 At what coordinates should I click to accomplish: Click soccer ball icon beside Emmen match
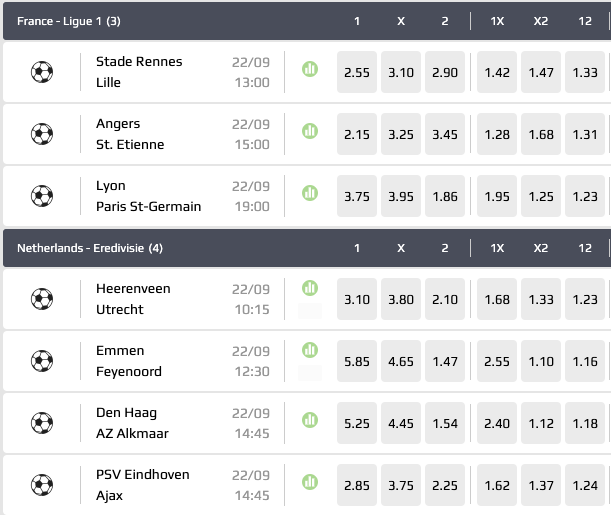pos(42,361)
